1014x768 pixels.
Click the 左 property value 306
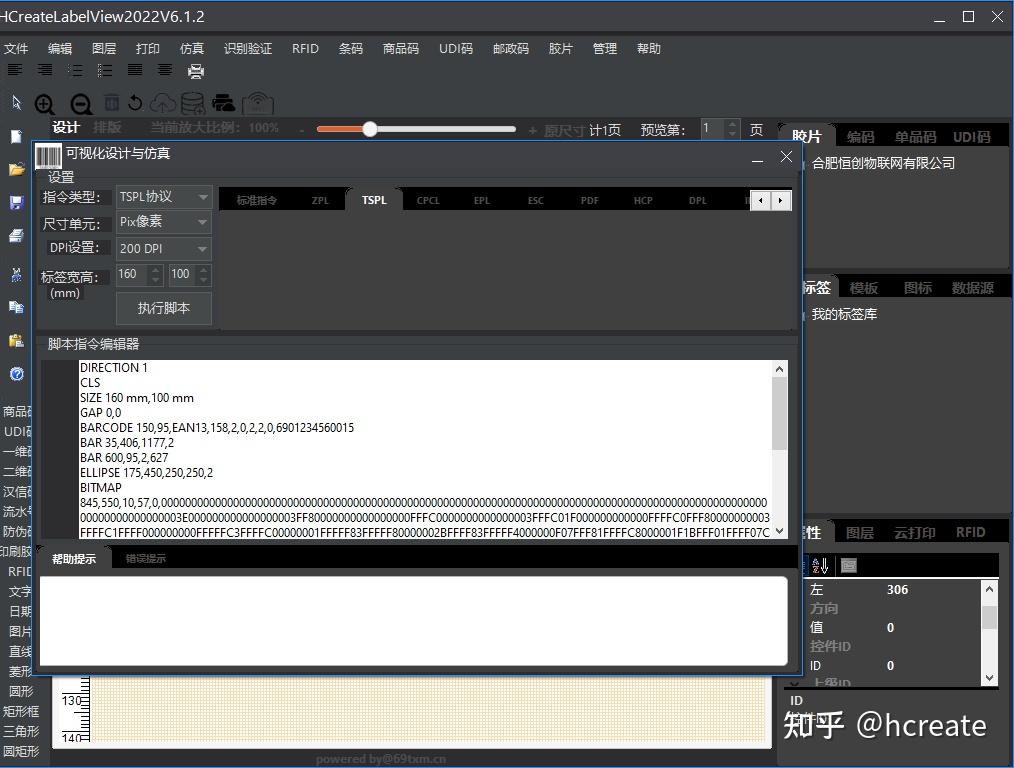click(897, 590)
